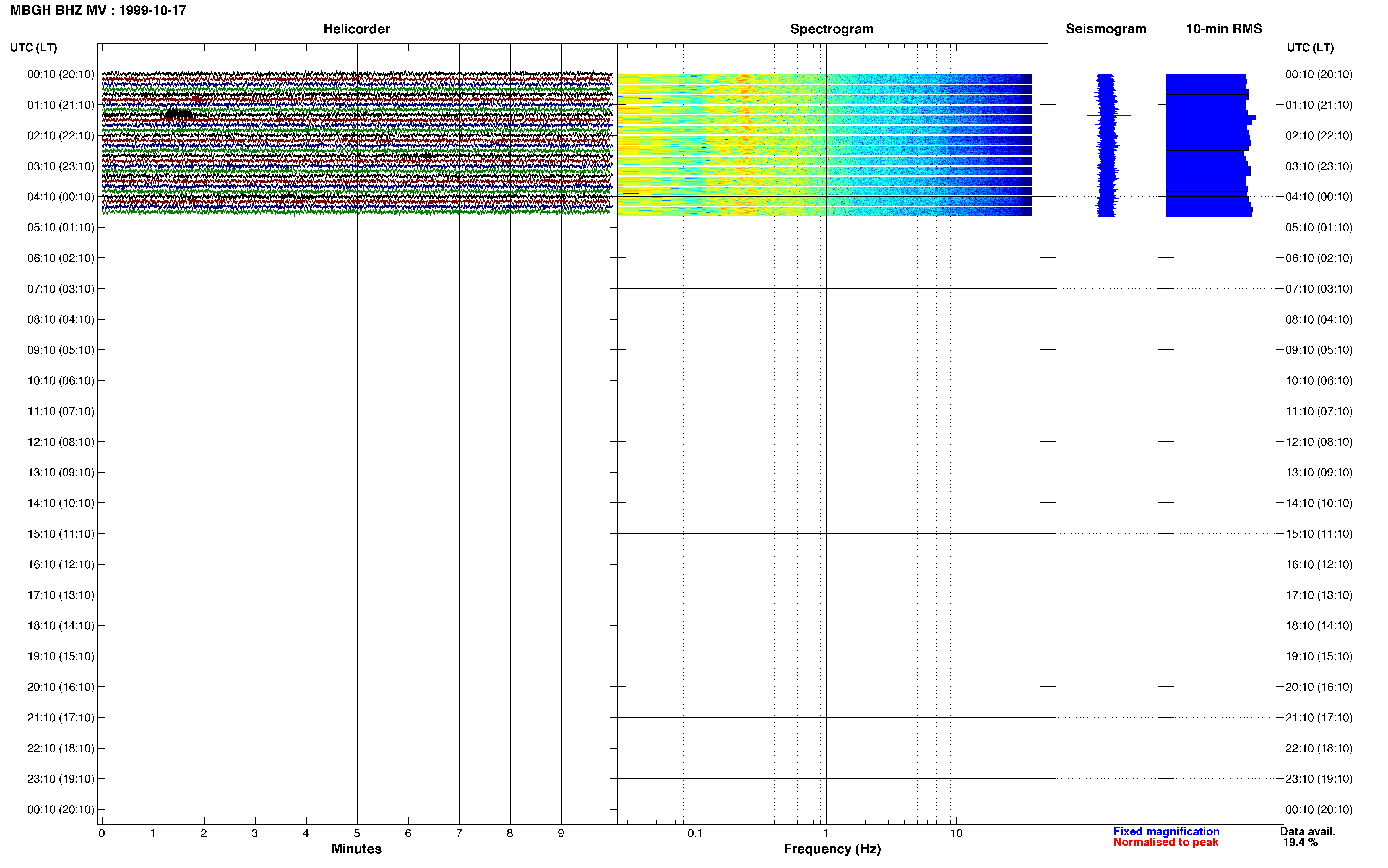Image resolution: width=1388 pixels, height=868 pixels.
Task: Click the 10 tick on the frequency axis
Action: (x=956, y=833)
